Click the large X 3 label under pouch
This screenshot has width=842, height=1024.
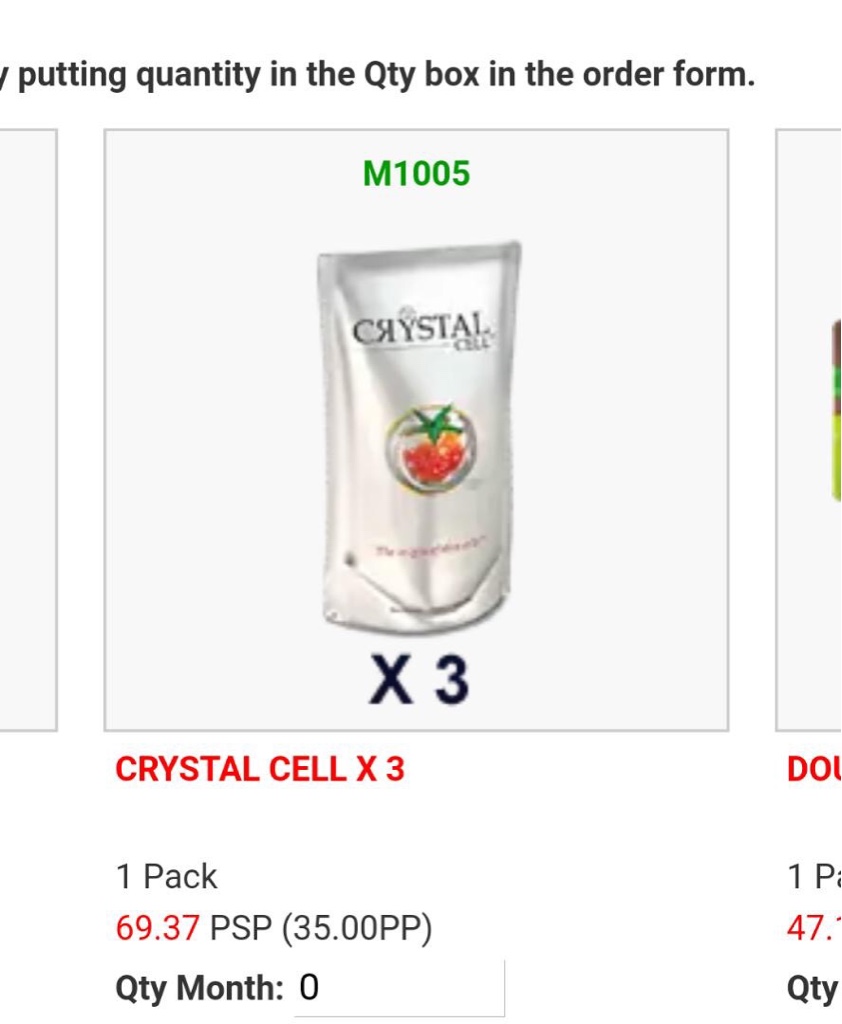point(418,681)
